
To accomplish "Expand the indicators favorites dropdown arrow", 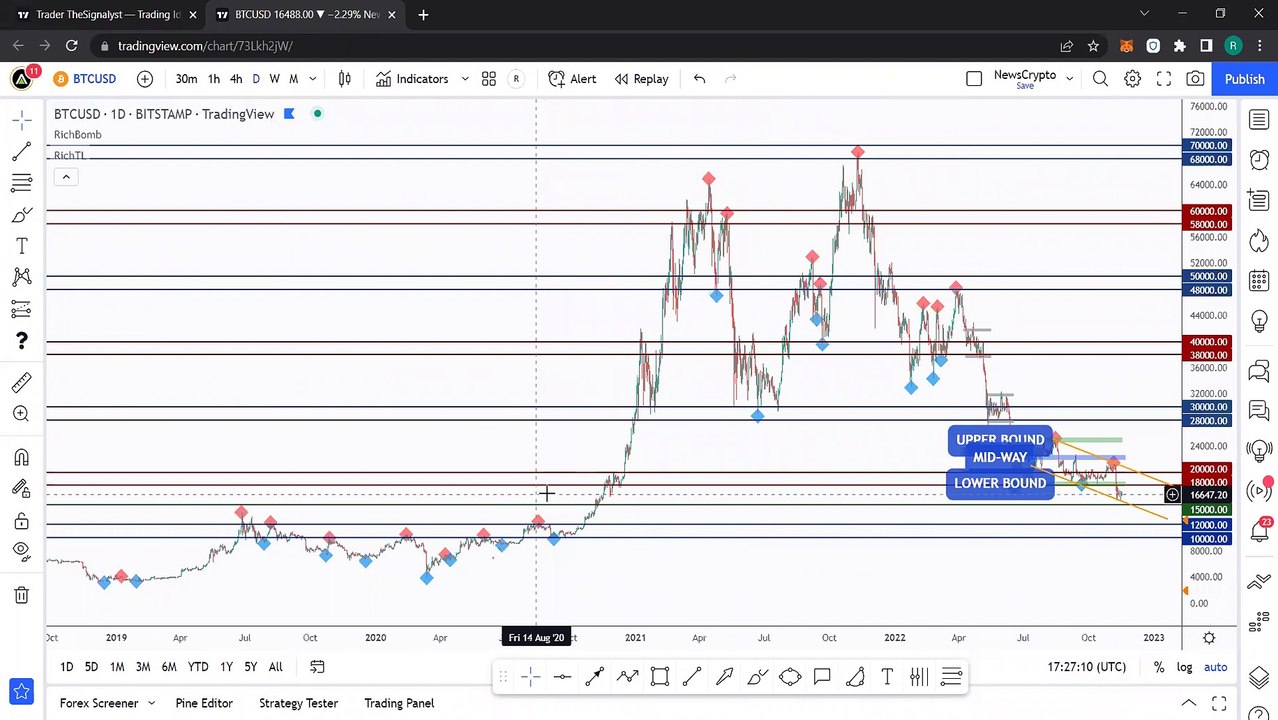I will click(465, 79).
